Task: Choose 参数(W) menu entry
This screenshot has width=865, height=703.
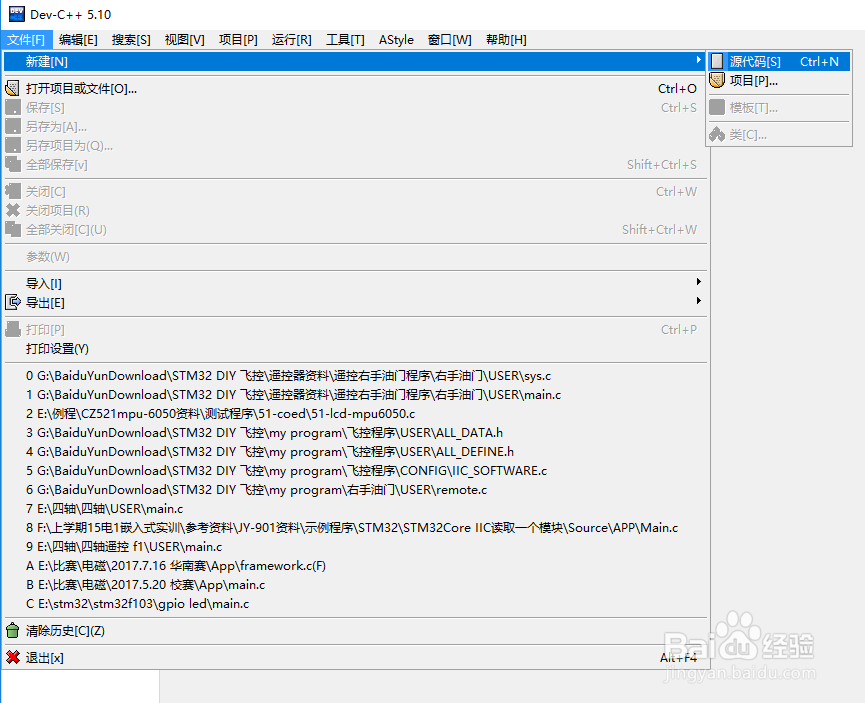Action: [354, 257]
